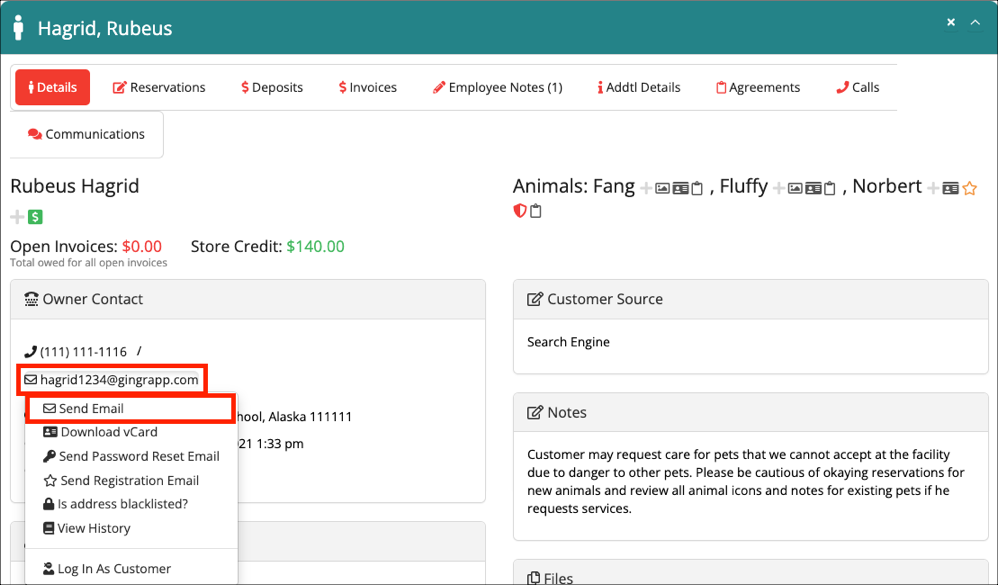The height and width of the screenshot is (585, 998).
Task: Open the animal named Norbert
Action: coord(887,187)
